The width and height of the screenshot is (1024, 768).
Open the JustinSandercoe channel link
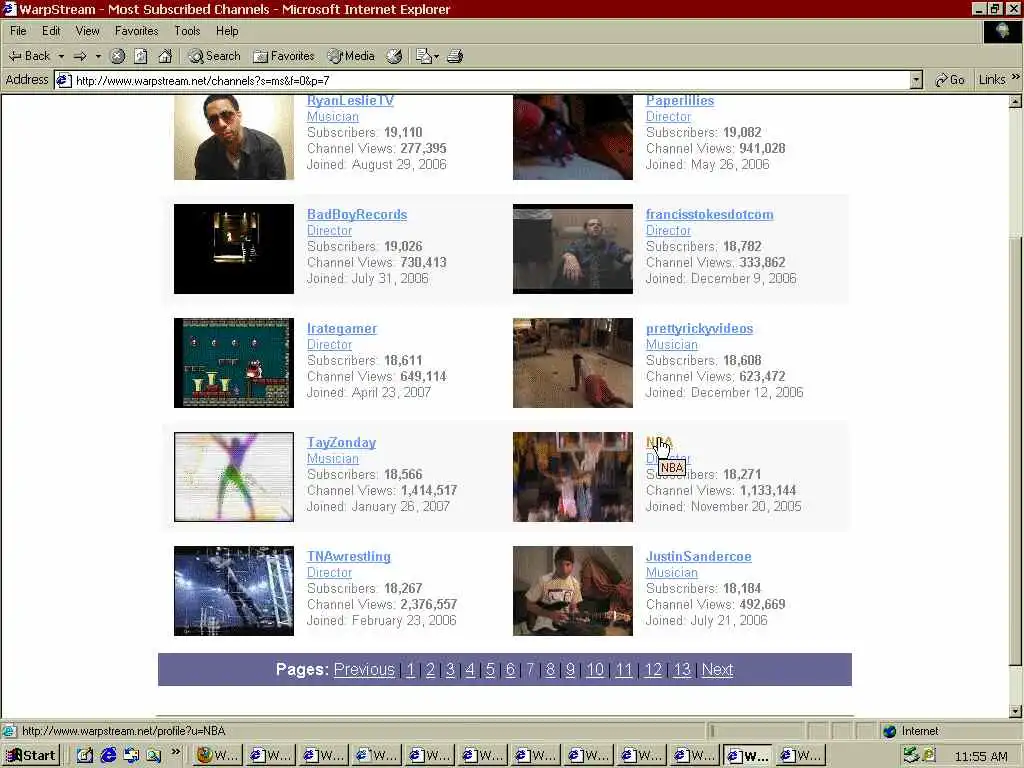coord(699,556)
